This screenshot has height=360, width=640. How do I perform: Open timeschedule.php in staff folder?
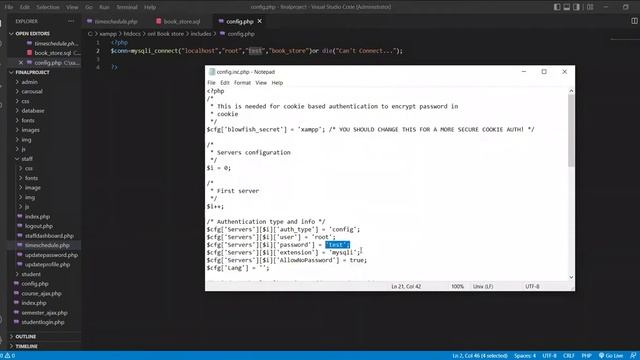pos(47,245)
